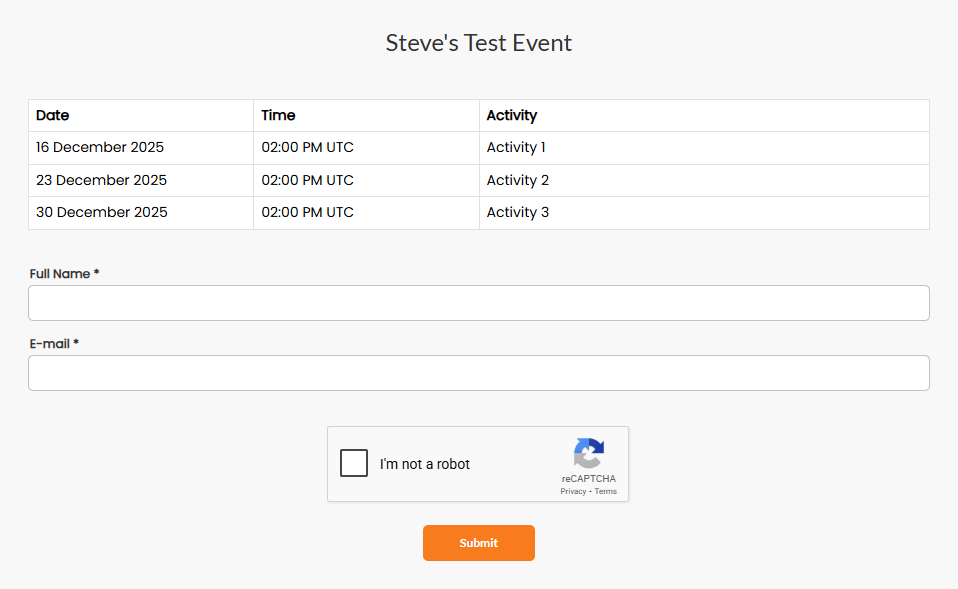Focus the E-mail input field

click(479, 373)
